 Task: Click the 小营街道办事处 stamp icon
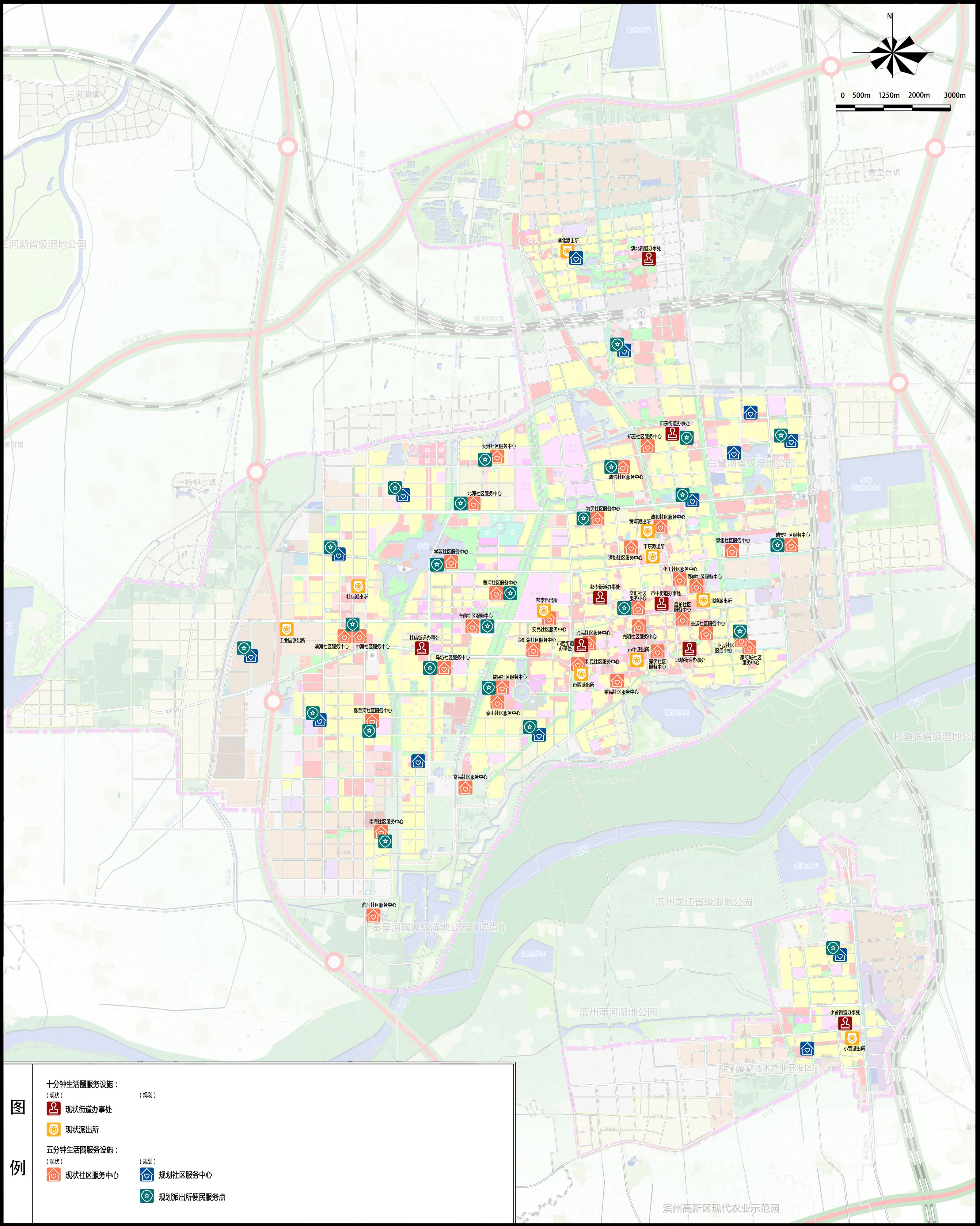pos(845,1023)
